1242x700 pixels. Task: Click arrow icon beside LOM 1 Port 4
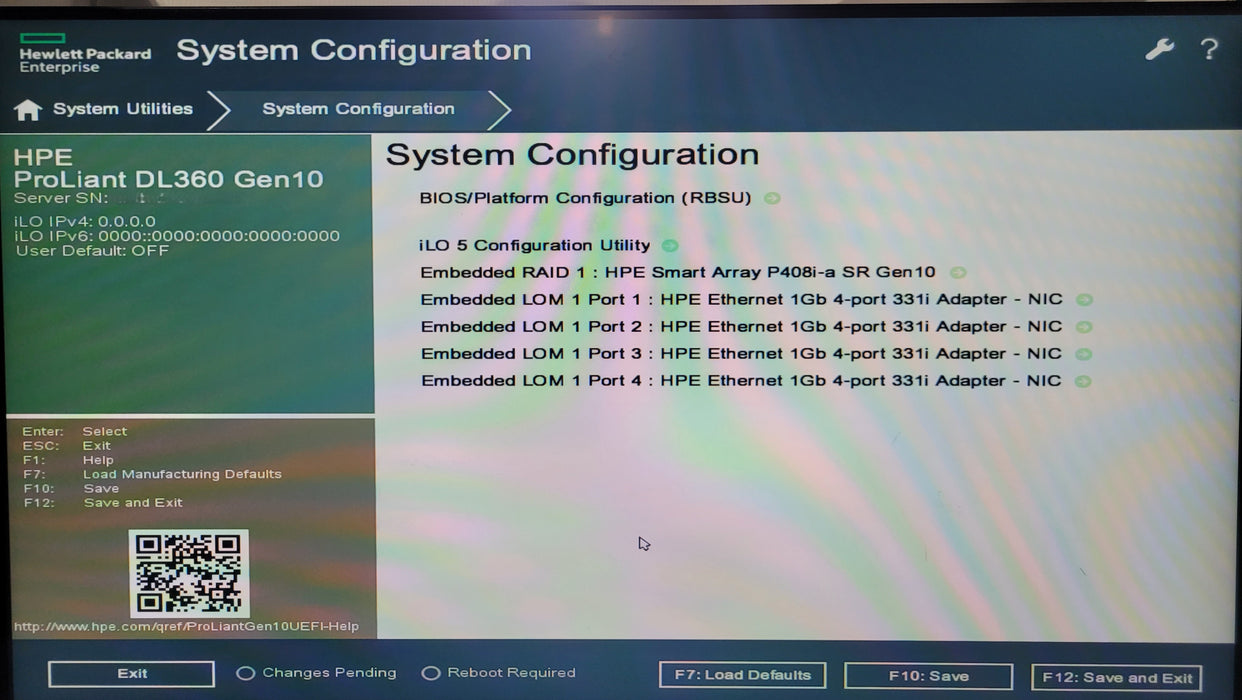tap(1084, 381)
